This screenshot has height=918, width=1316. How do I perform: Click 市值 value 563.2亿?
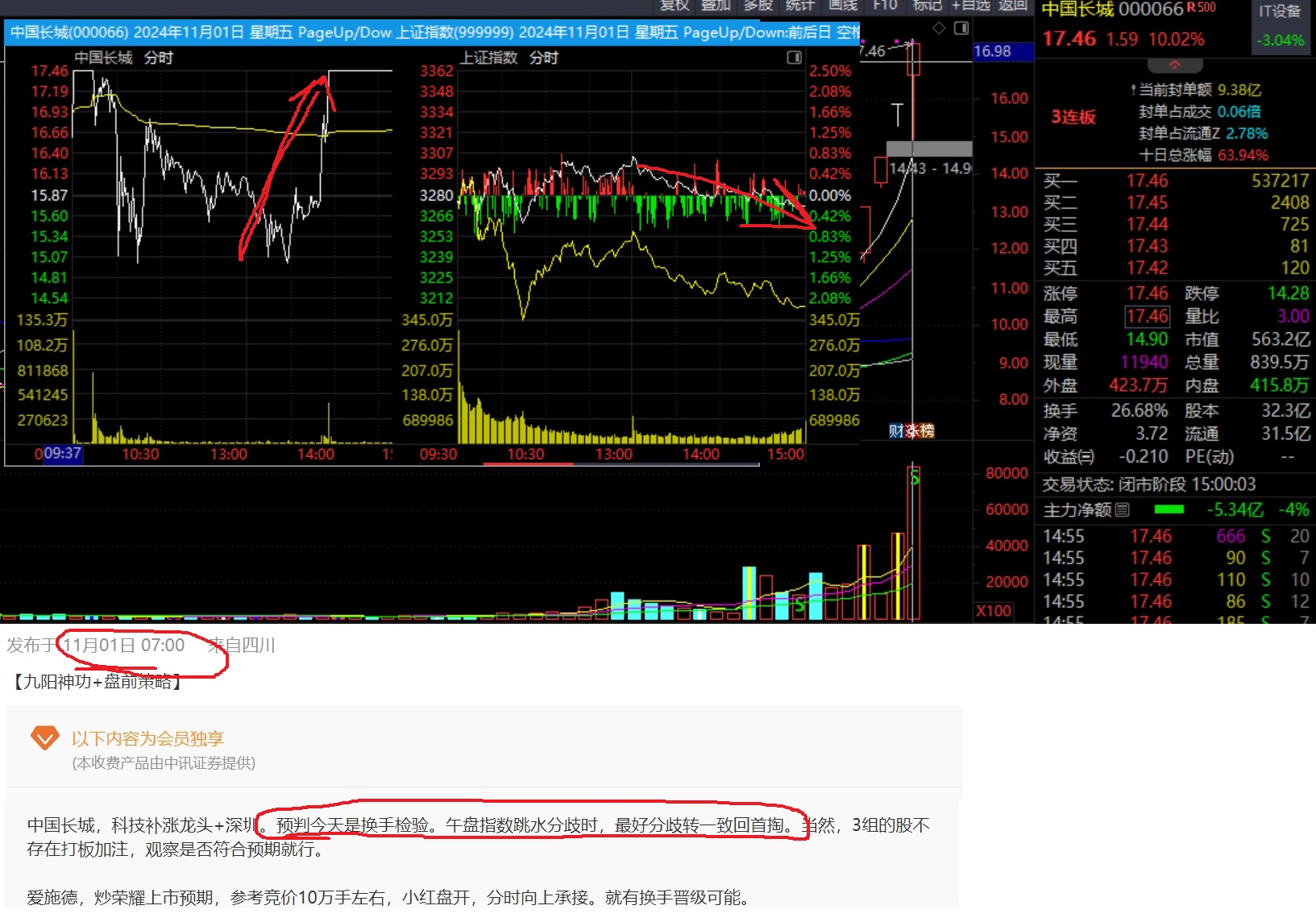pos(1281,339)
